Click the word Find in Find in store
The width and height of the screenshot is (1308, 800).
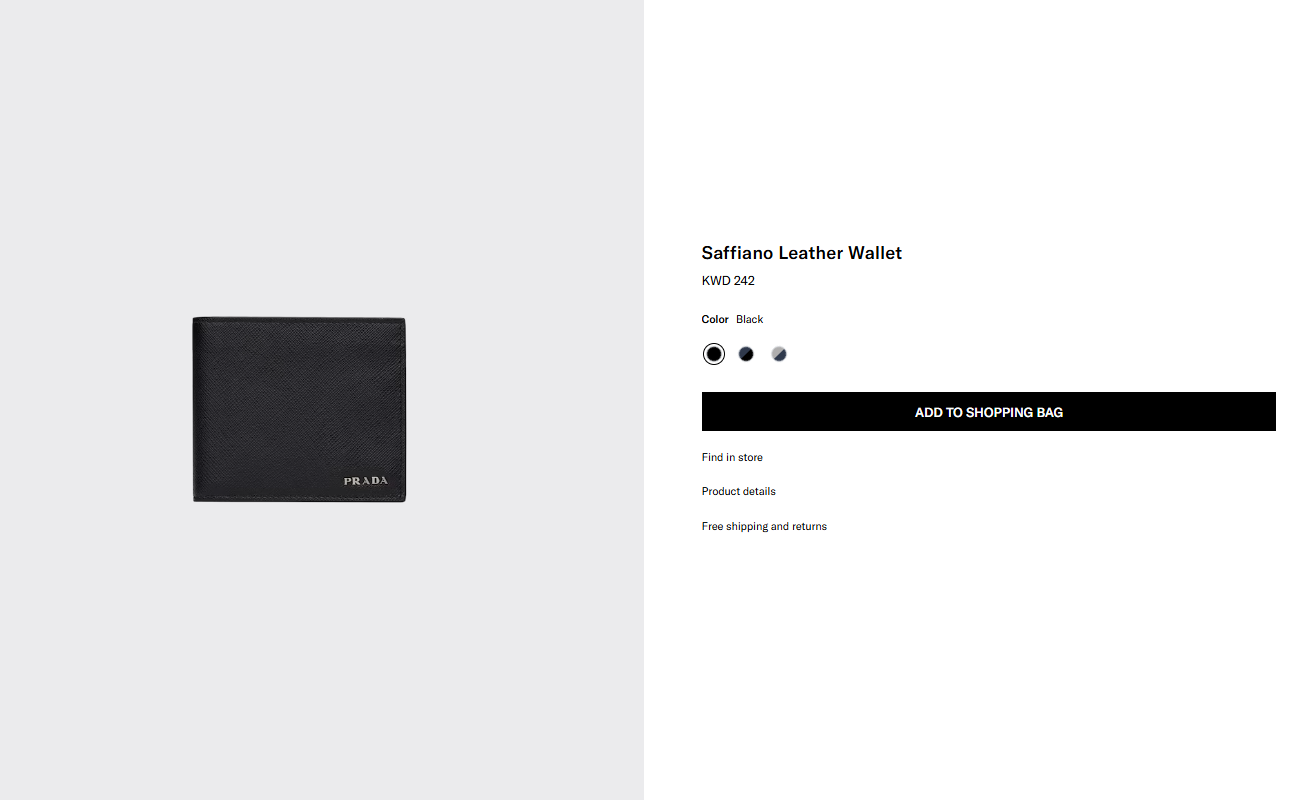click(712, 457)
